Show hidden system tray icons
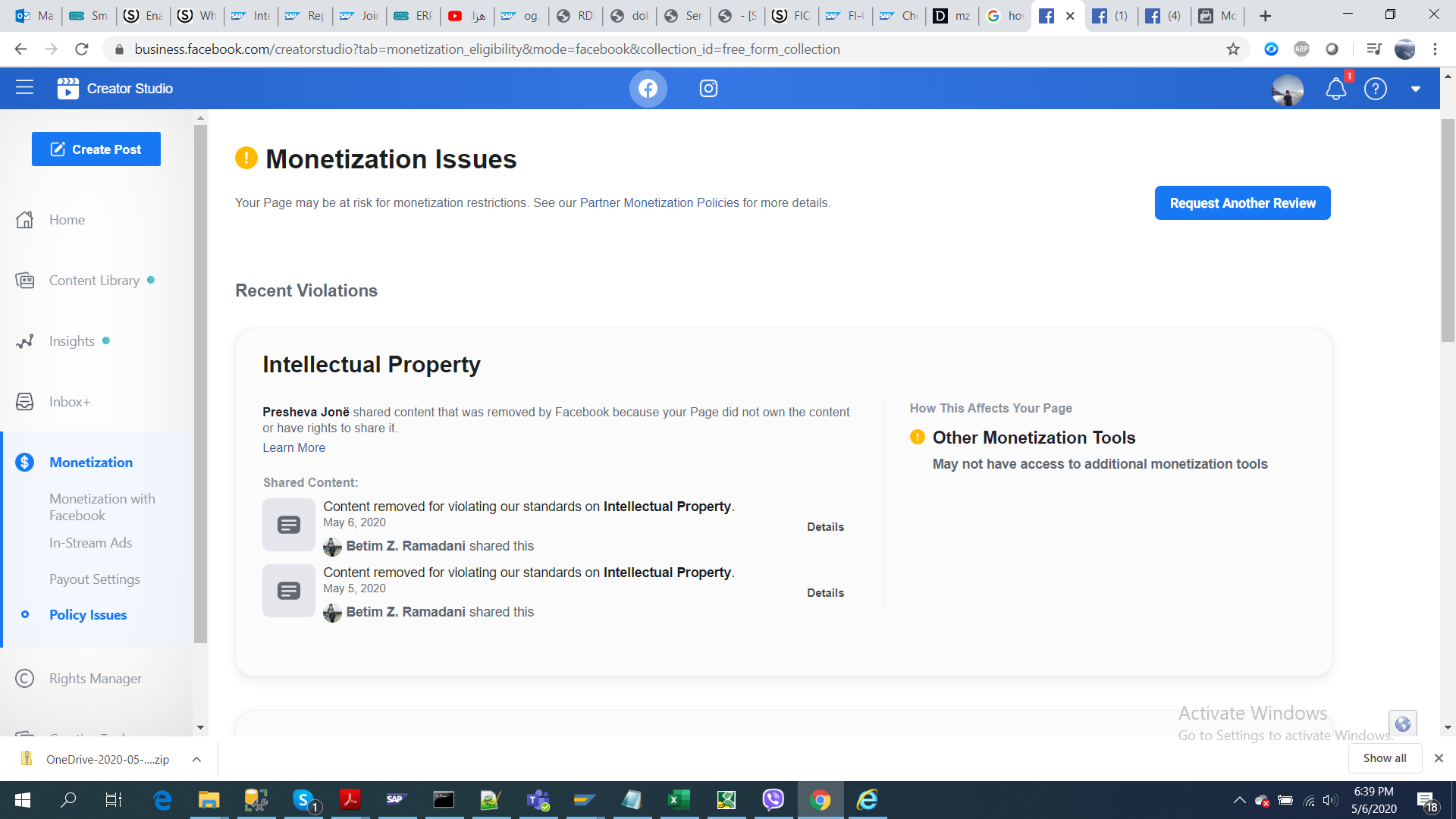 pos(1239,800)
